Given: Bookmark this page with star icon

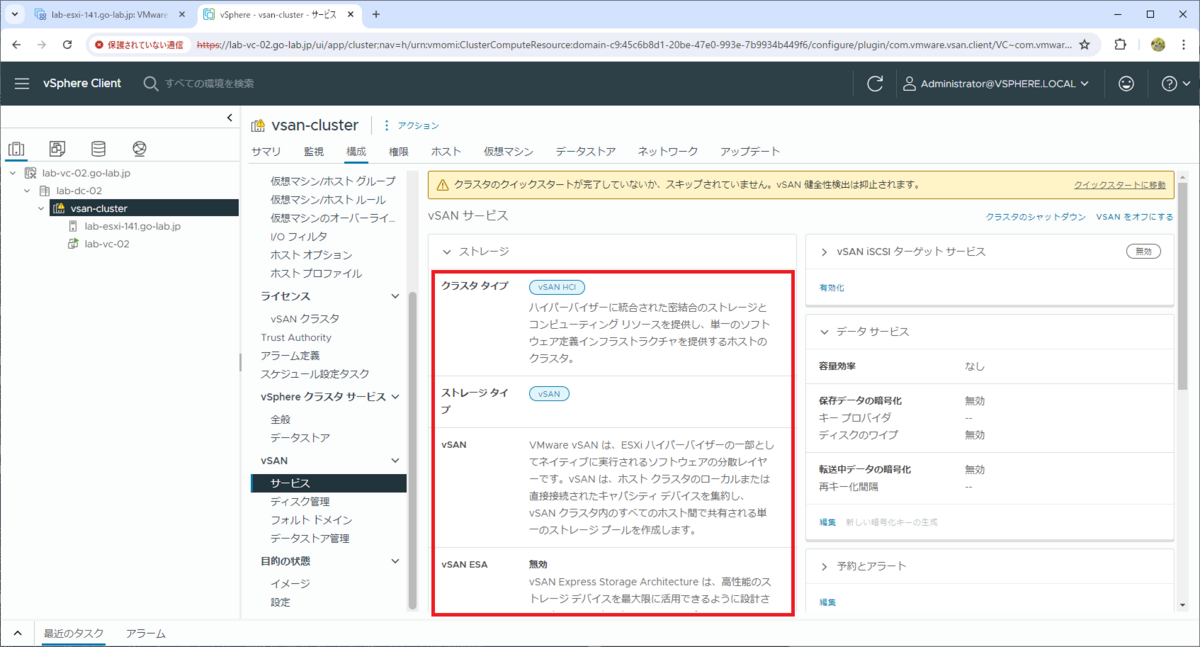Looking at the screenshot, I should [1084, 45].
